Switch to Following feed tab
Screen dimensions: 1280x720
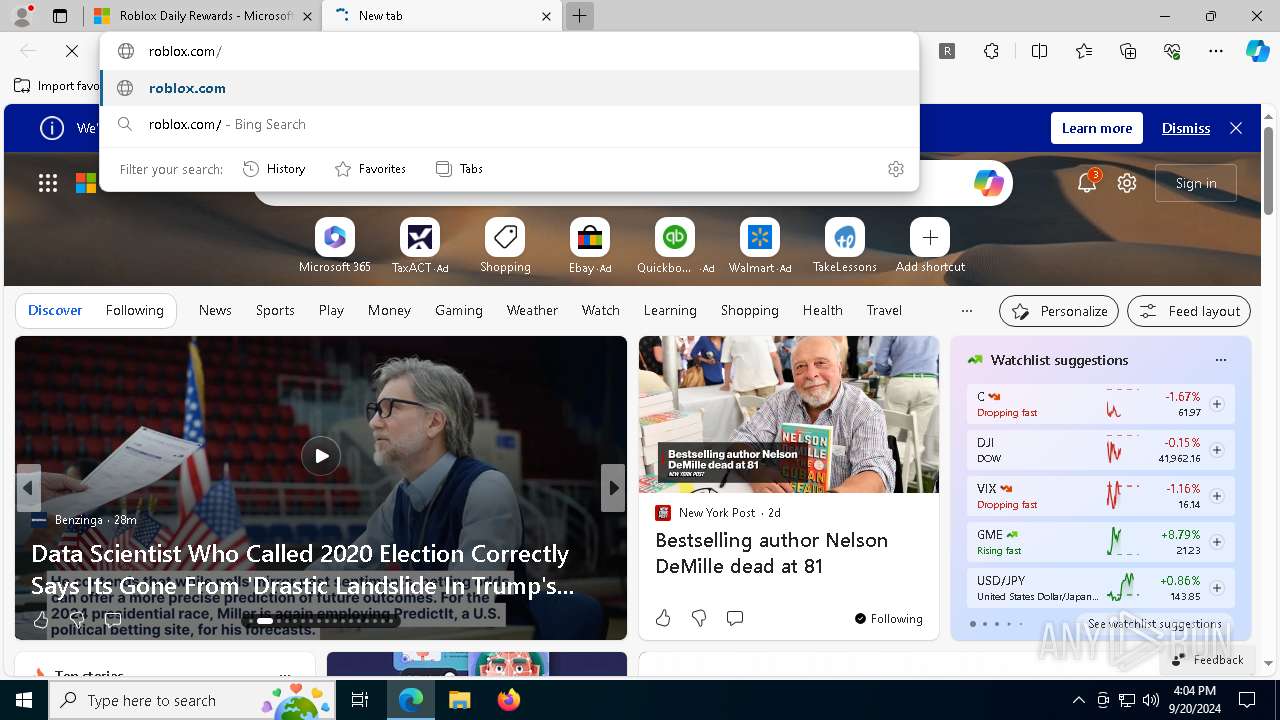click(134, 310)
